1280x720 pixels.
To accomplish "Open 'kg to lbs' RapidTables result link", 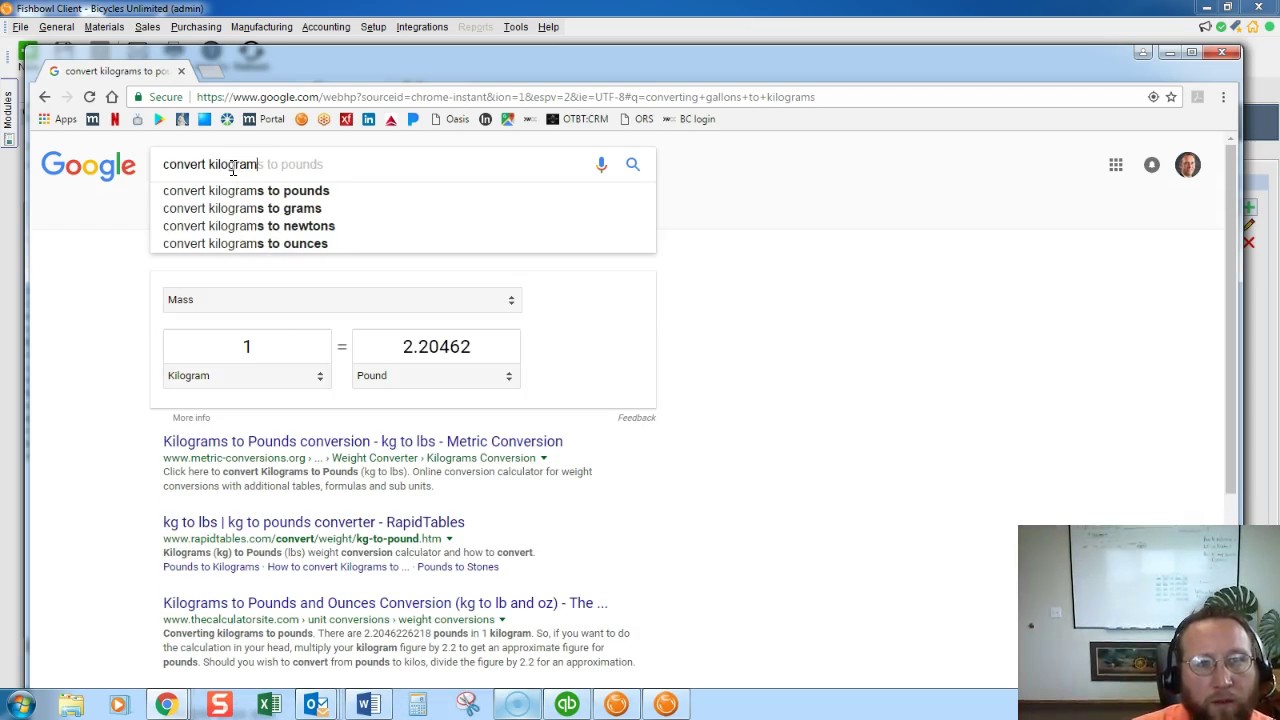I will pyautogui.click(x=314, y=522).
